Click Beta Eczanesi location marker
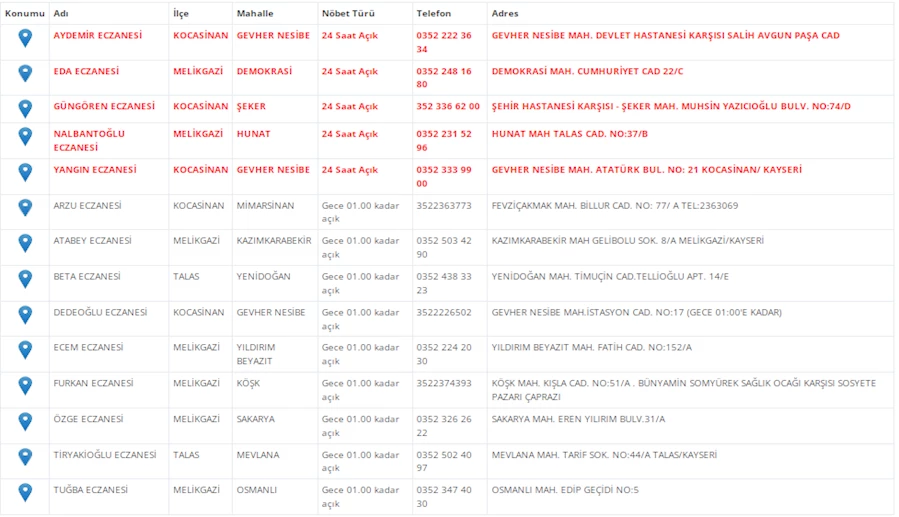 pos(25,279)
